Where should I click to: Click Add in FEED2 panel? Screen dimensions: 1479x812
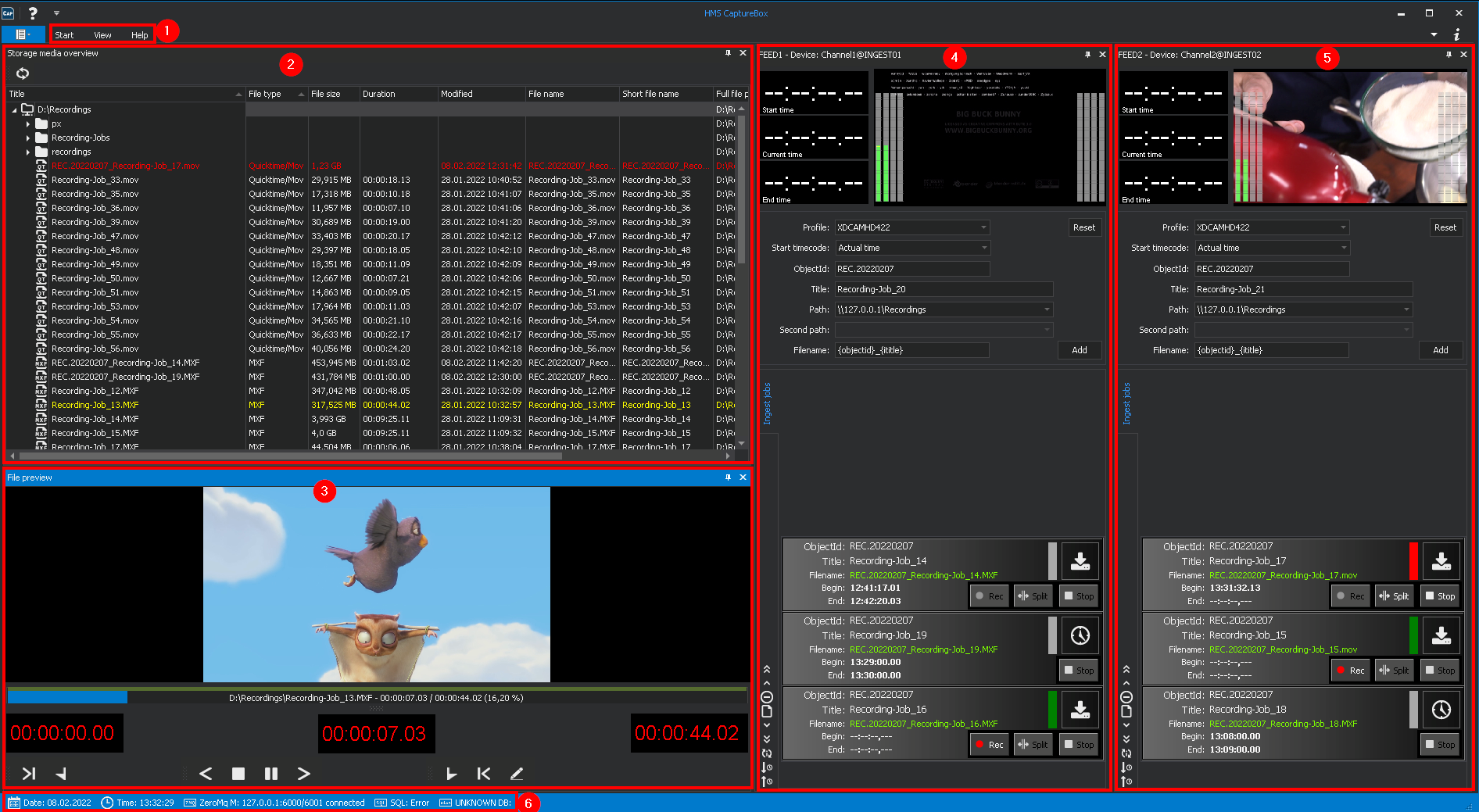coord(1441,350)
